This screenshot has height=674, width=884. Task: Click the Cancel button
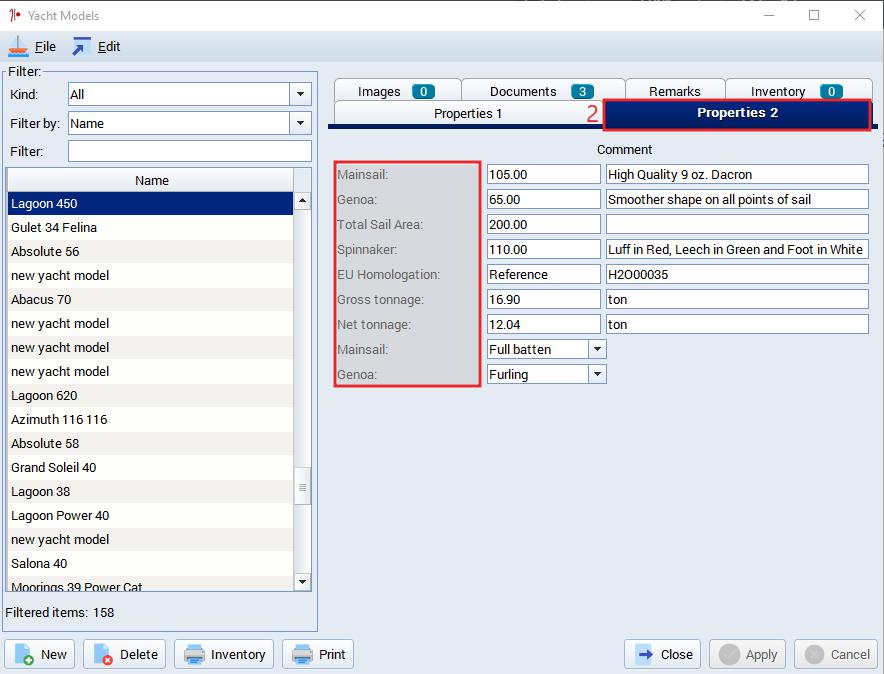pos(836,654)
